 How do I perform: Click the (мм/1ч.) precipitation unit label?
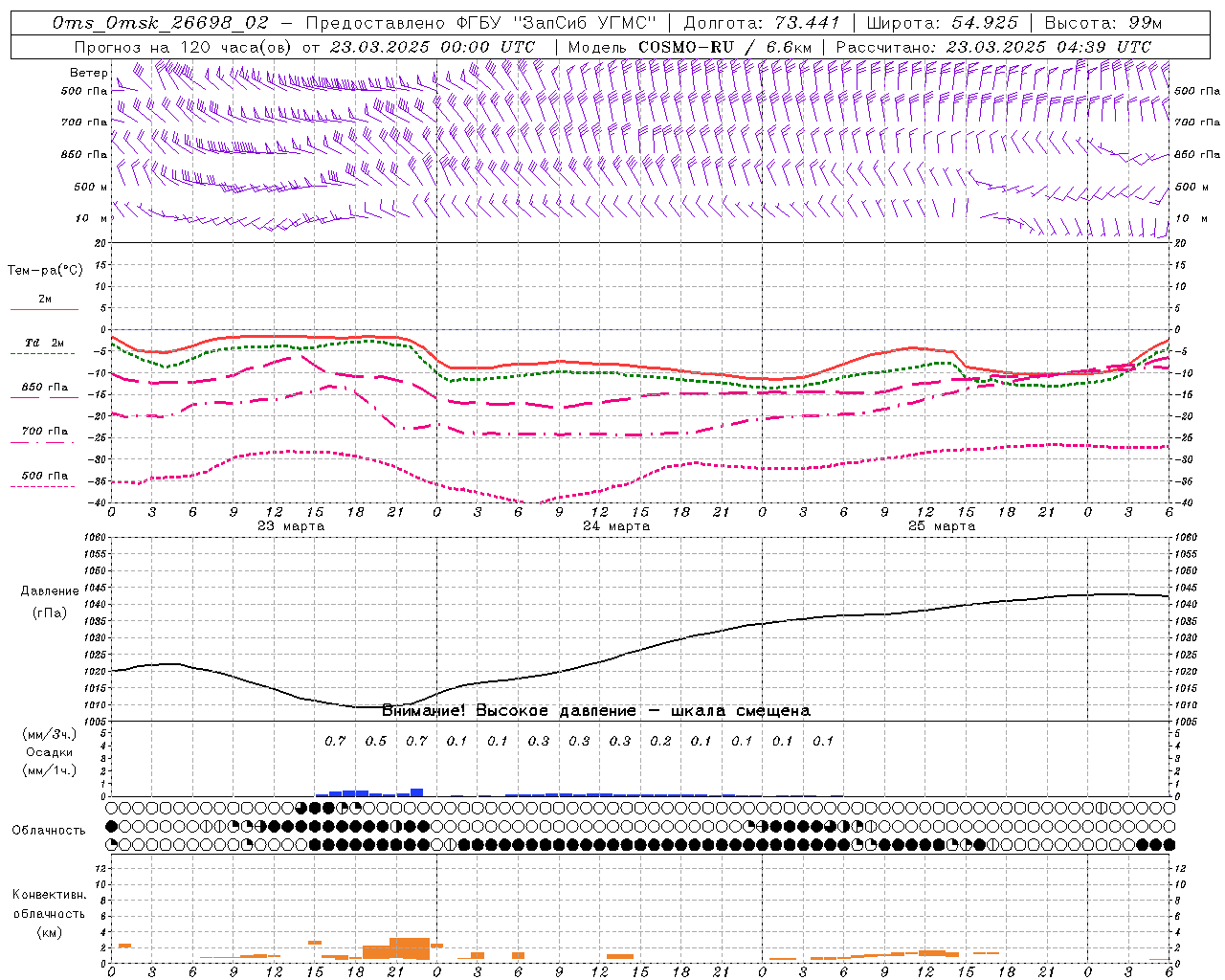[x=50, y=770]
